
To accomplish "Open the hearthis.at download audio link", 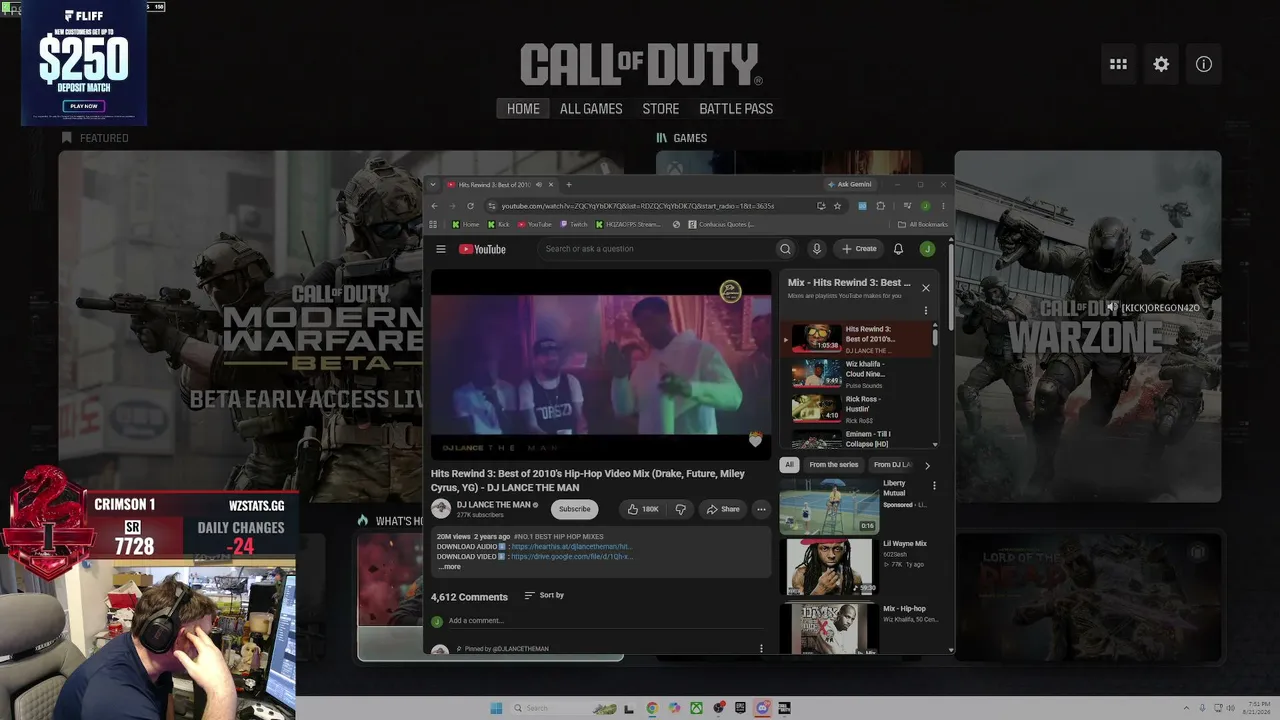I will pos(571,547).
